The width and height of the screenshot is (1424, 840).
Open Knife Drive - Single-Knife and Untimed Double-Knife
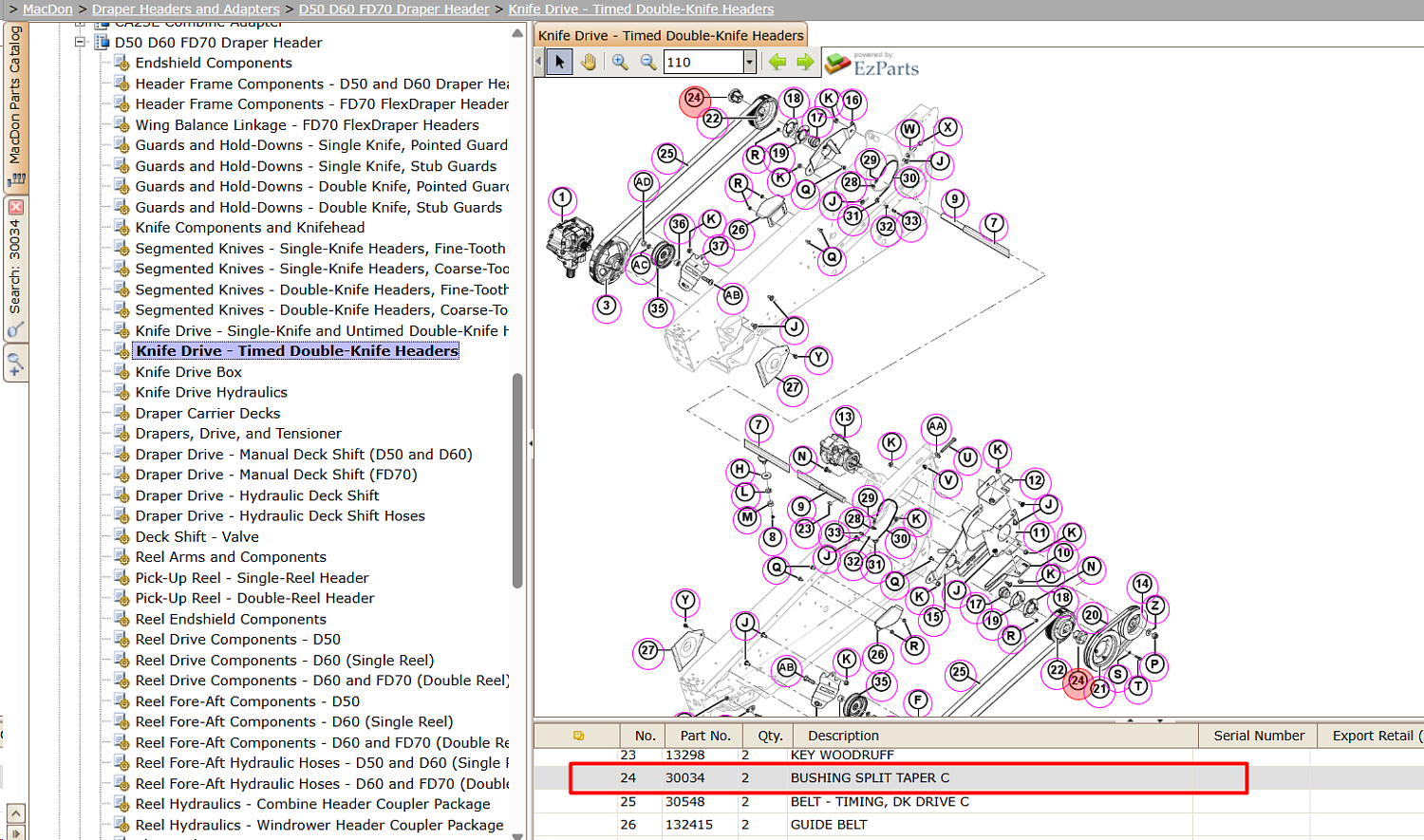pyautogui.click(x=322, y=331)
